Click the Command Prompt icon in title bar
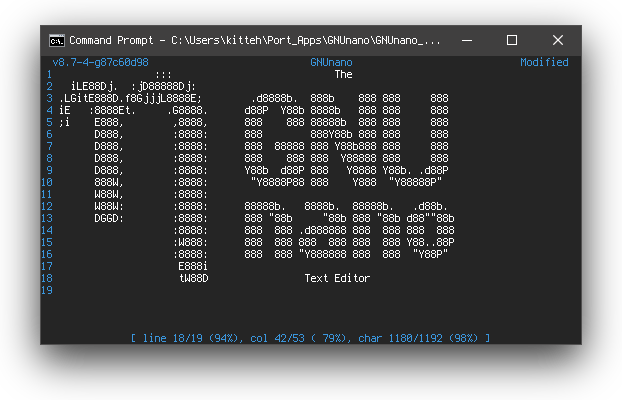Viewport: 622px width, 400px height. click(57, 40)
